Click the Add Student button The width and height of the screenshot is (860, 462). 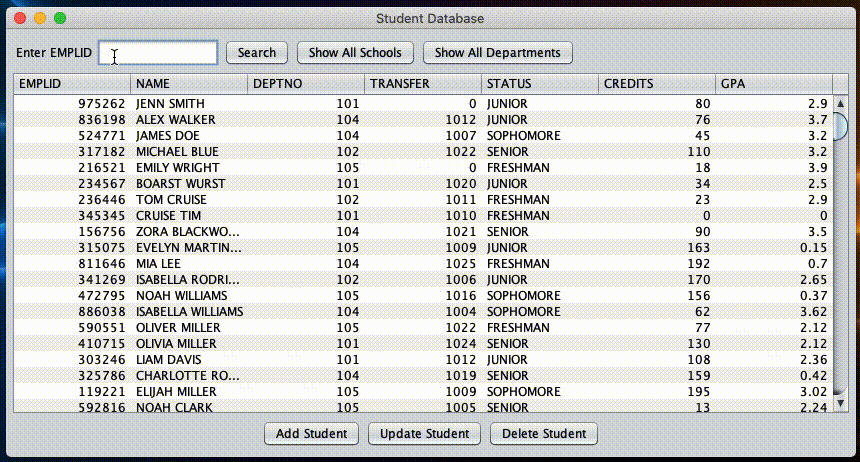click(312, 433)
